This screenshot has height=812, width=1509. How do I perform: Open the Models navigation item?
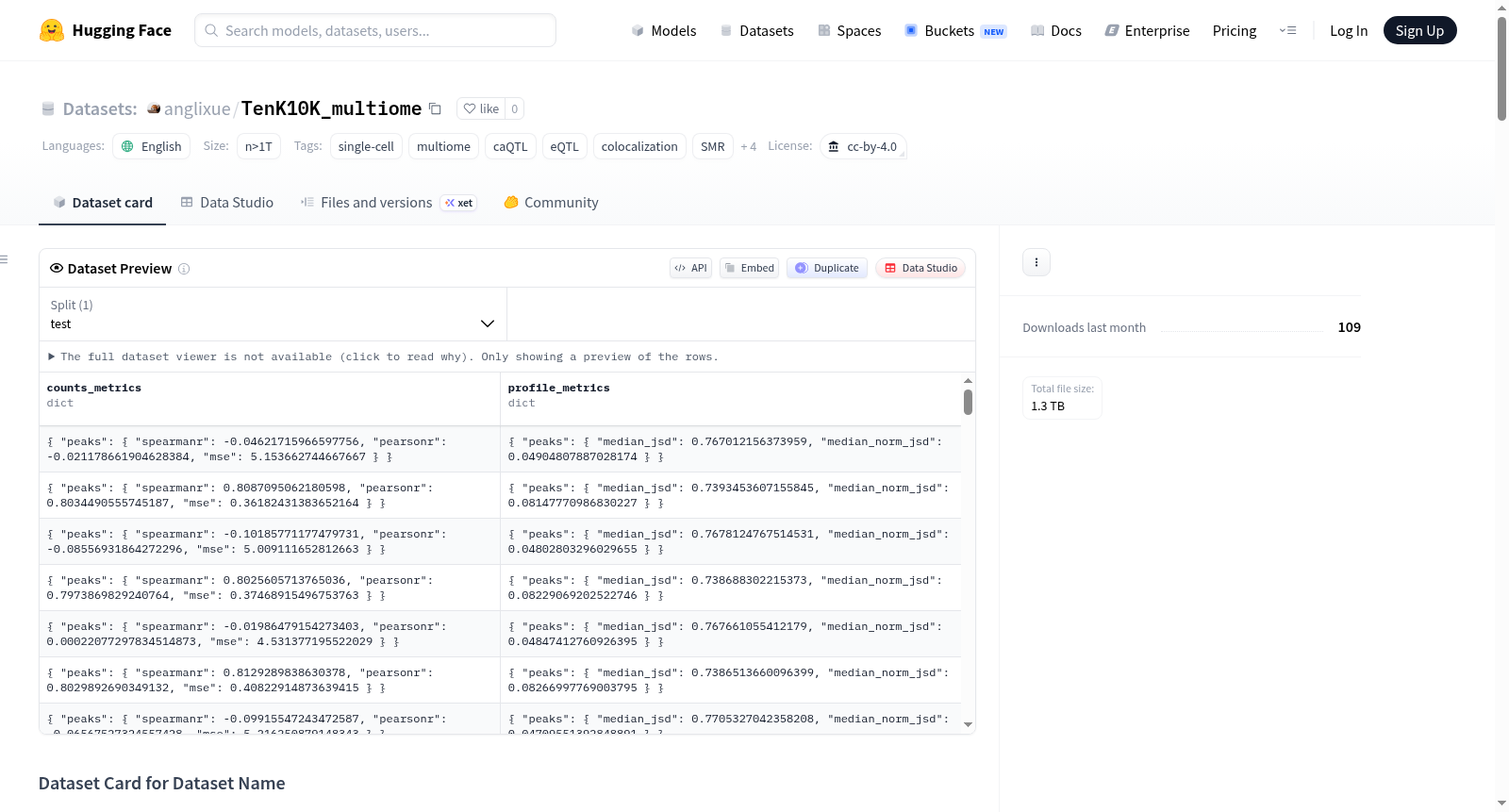tap(664, 30)
